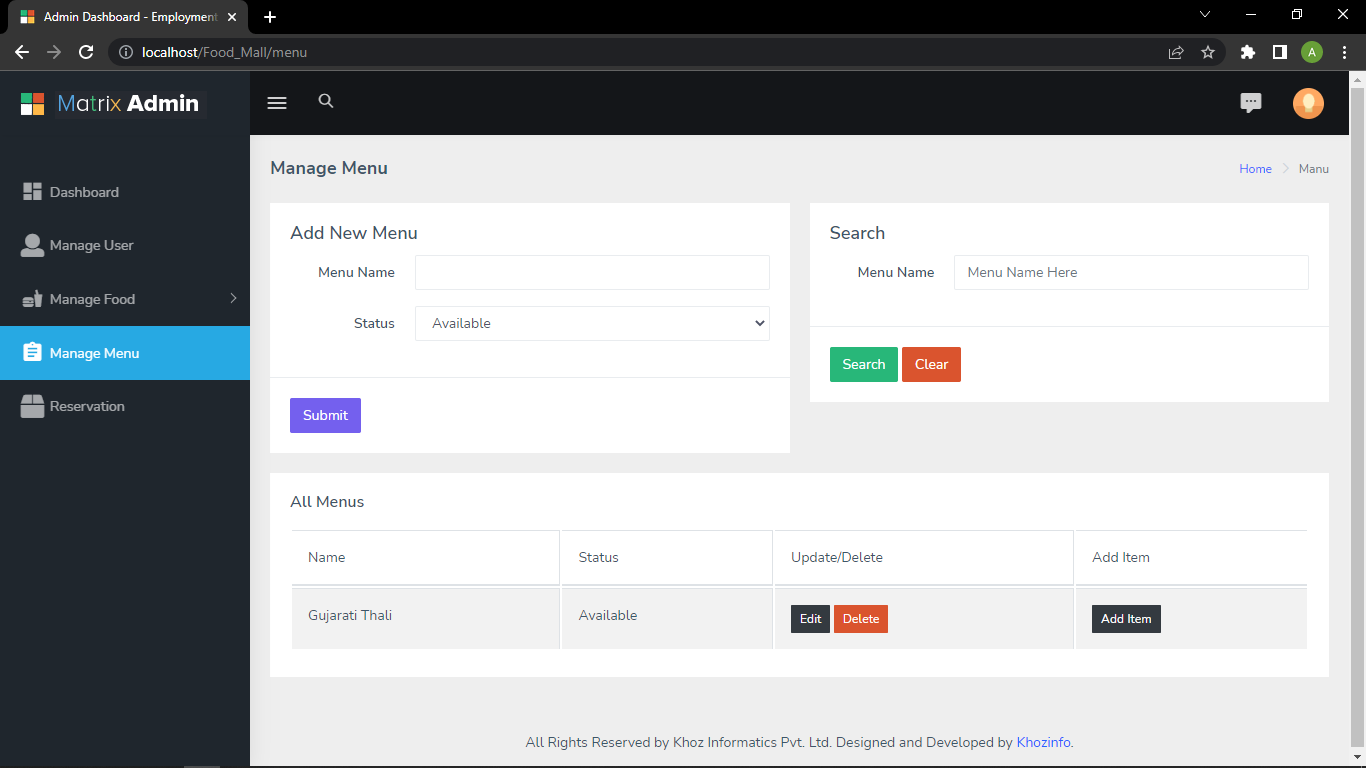Focus the Add New Menu name field
Viewport: 1366px width, 768px height.
(x=592, y=272)
